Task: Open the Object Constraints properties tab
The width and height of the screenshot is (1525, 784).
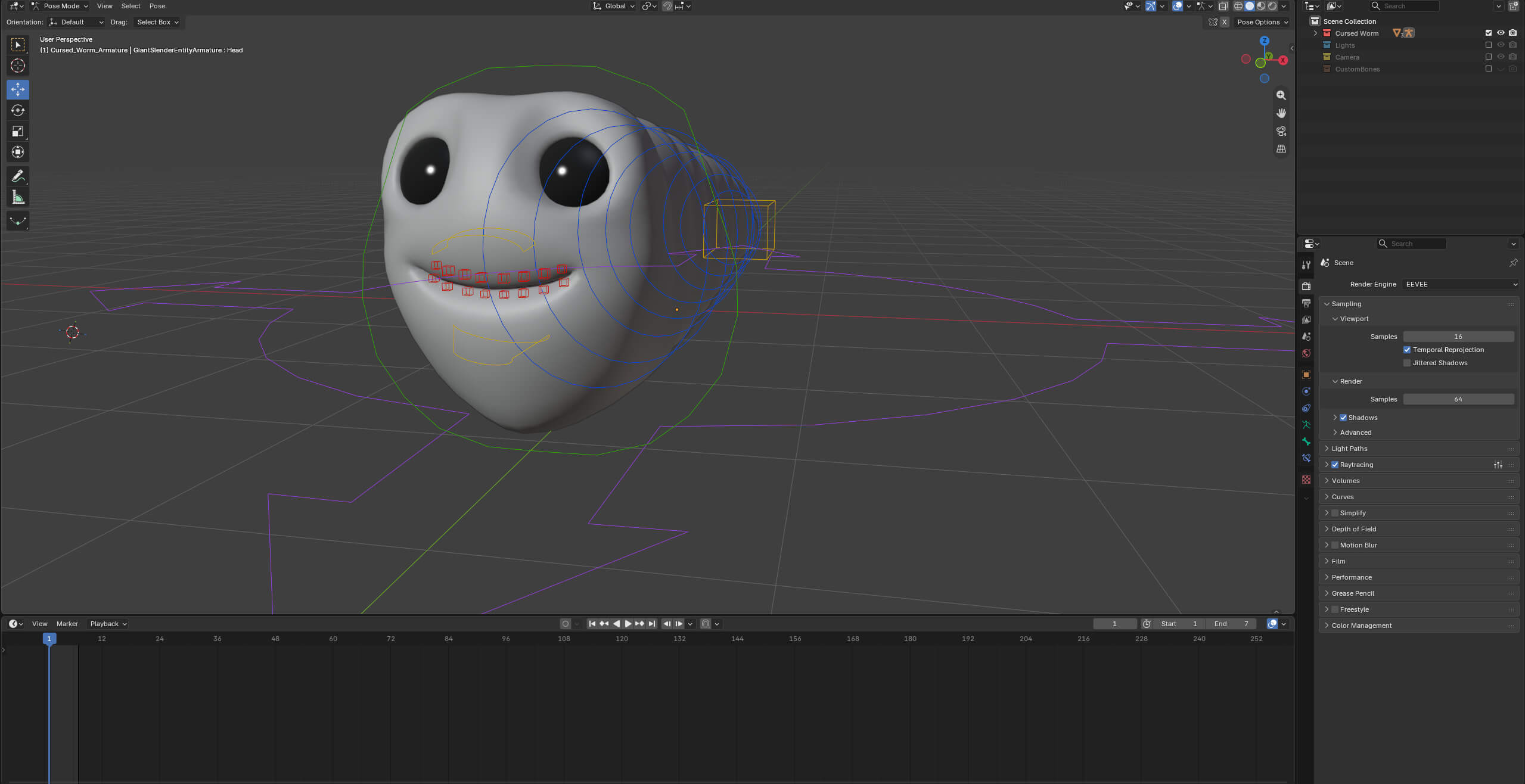Action: coord(1306,408)
